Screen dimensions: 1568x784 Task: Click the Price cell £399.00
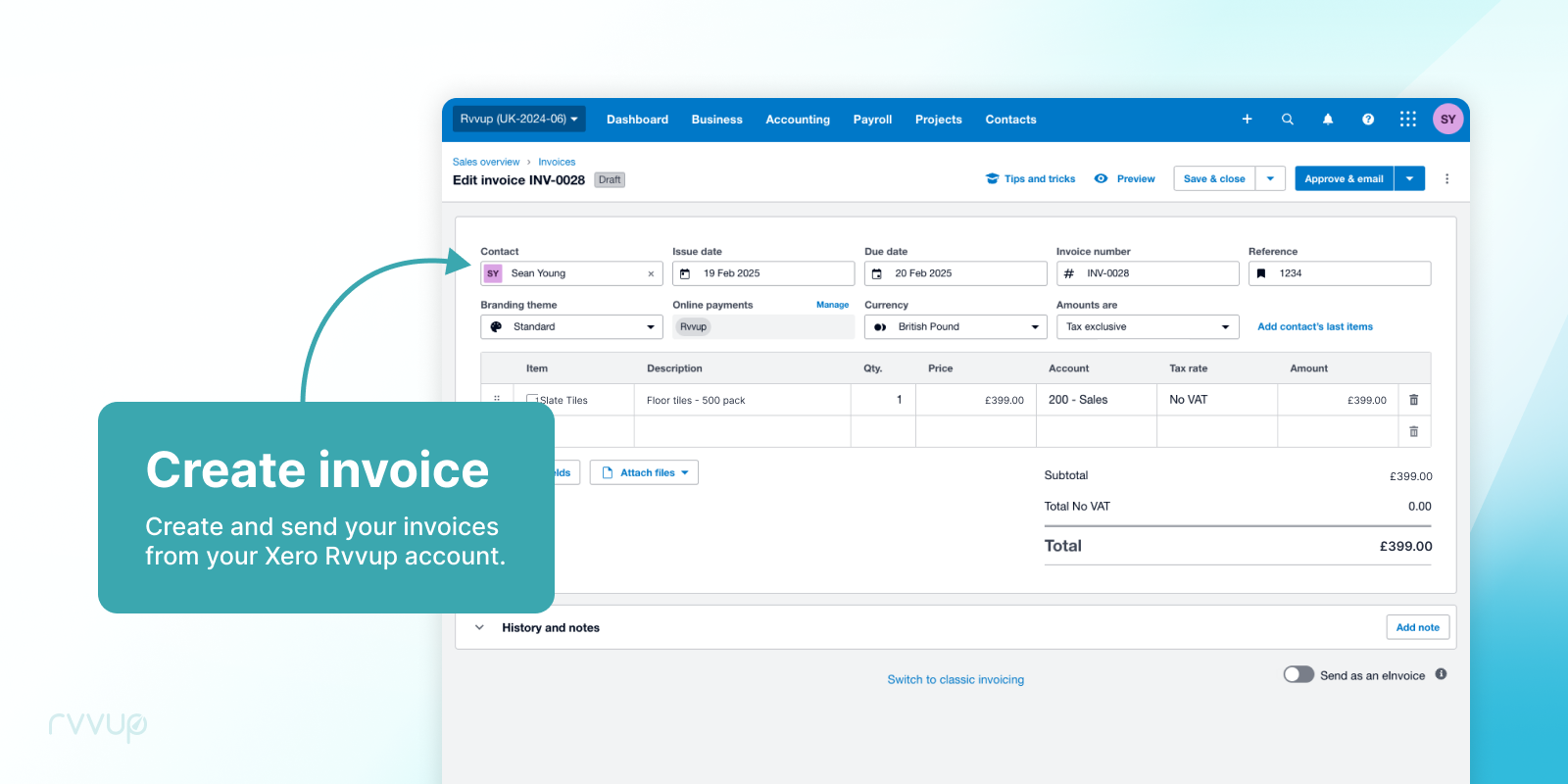pos(976,400)
